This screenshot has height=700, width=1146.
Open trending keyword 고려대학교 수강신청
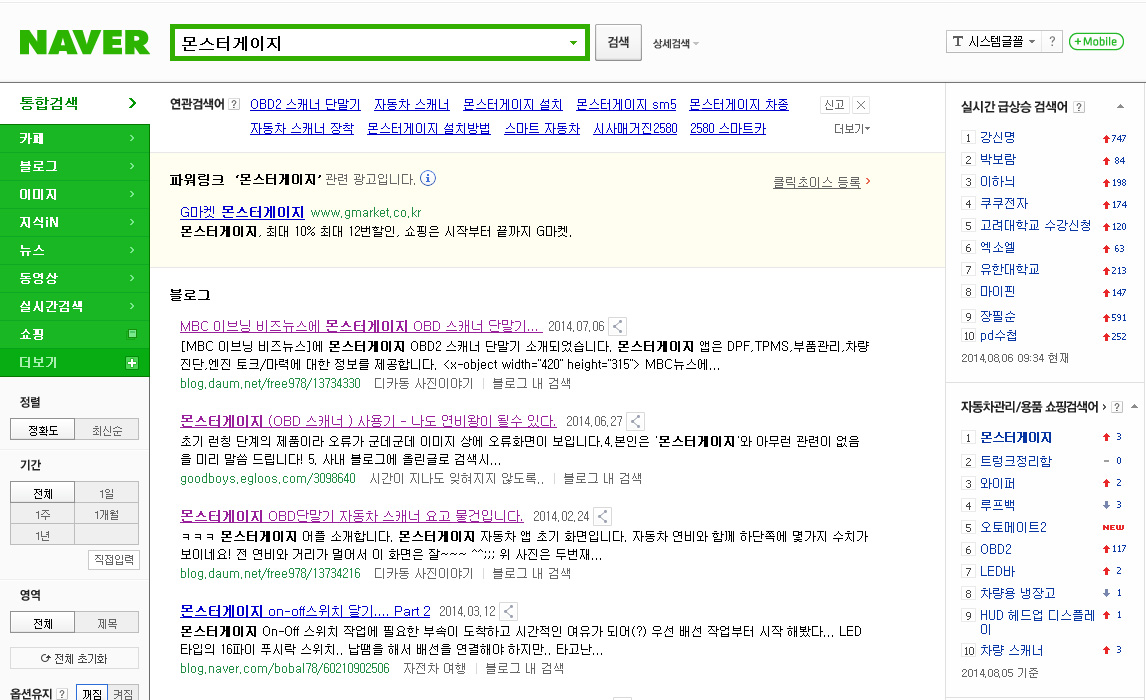pyautogui.click(x=1036, y=225)
